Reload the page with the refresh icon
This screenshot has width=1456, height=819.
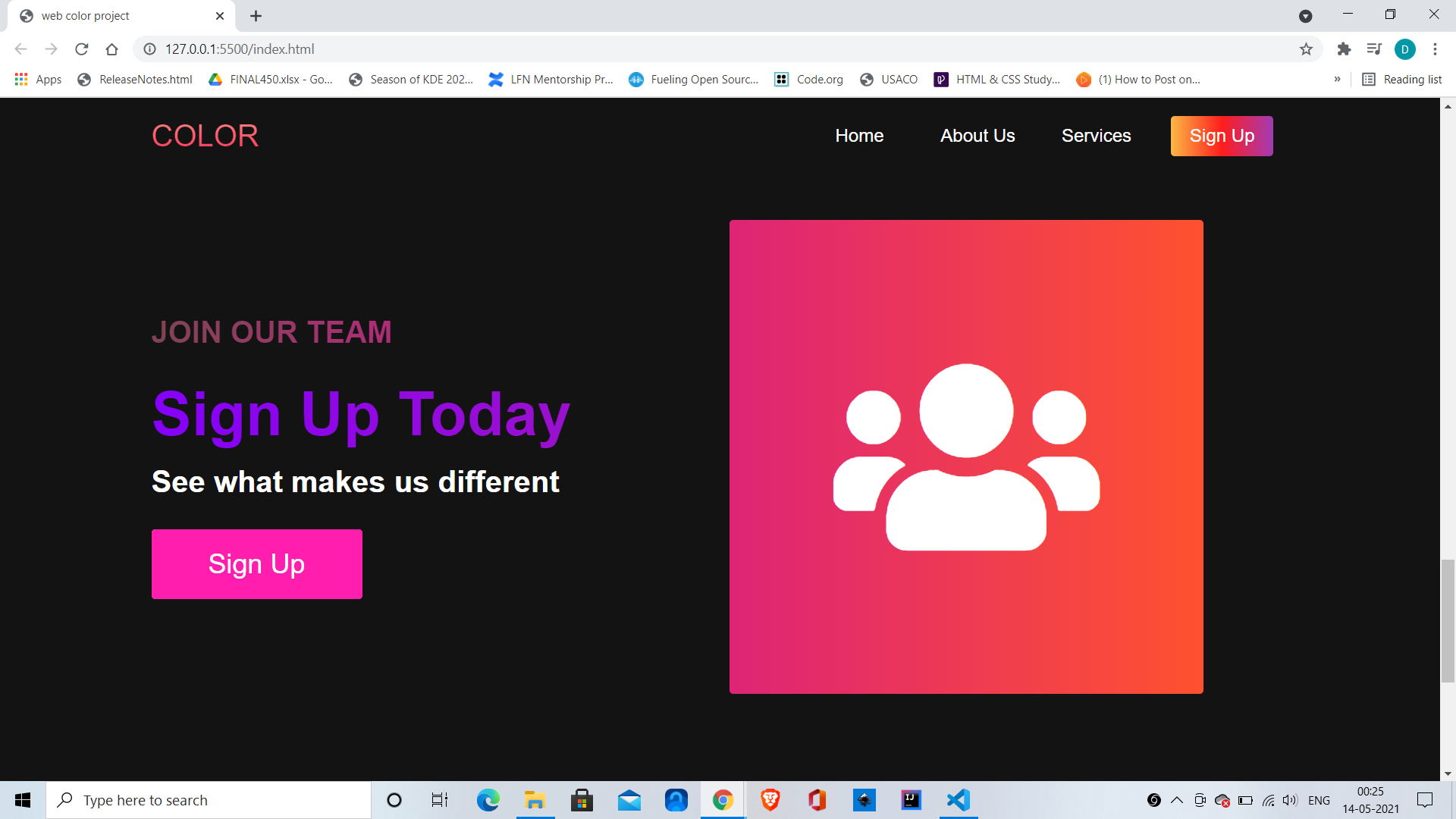pos(81,49)
